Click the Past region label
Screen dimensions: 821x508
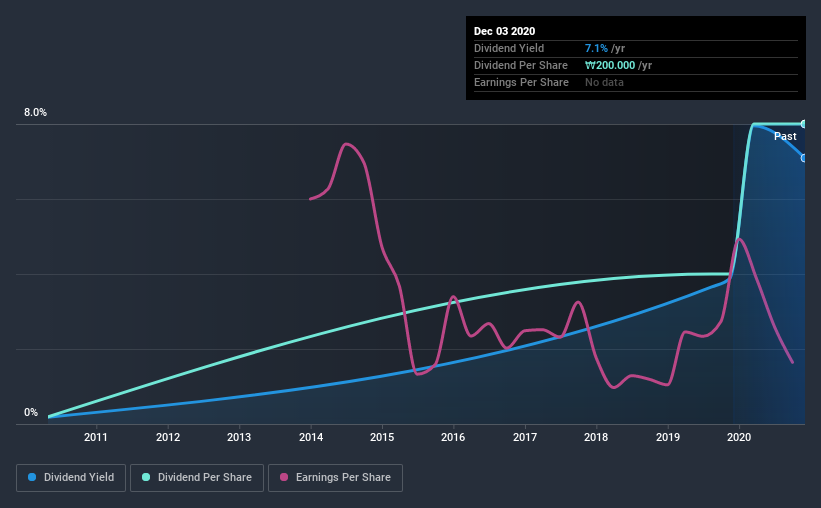[x=785, y=136]
